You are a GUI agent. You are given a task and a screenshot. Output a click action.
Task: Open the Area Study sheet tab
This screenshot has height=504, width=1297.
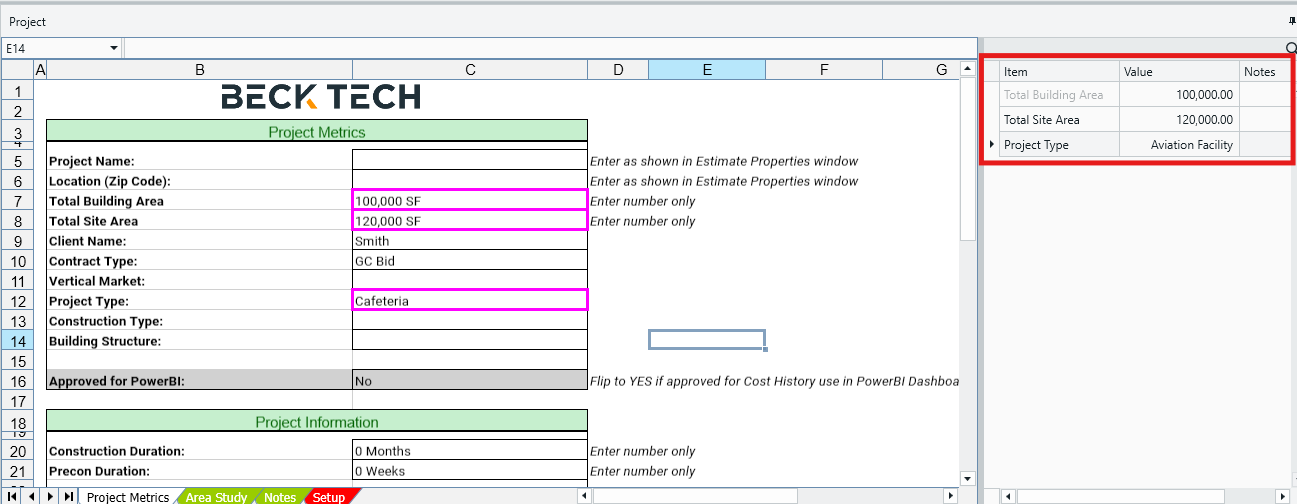pos(216,497)
